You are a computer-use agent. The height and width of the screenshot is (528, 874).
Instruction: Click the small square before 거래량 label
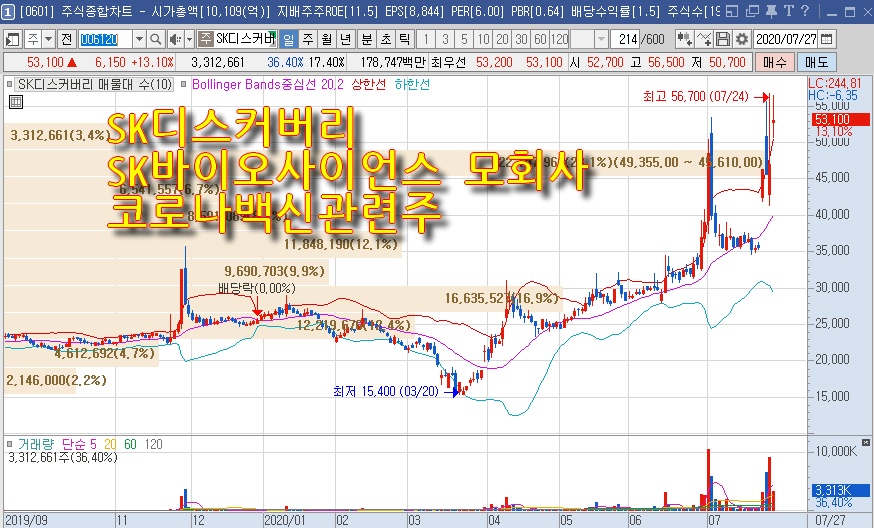click(9, 444)
